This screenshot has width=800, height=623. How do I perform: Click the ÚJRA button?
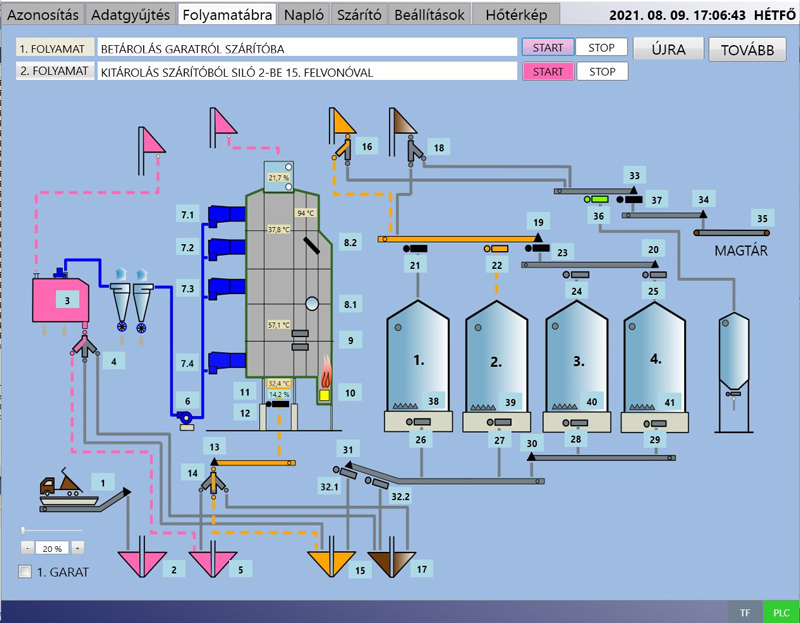click(668, 50)
